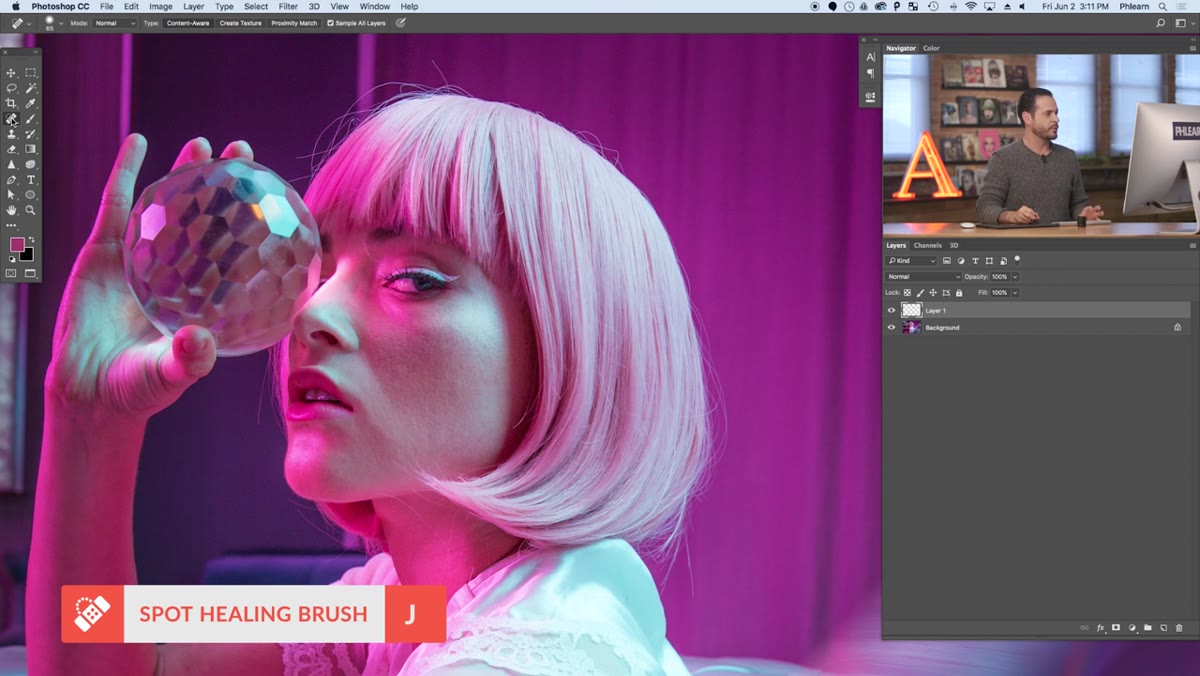Select the Brush tool

tap(31, 119)
